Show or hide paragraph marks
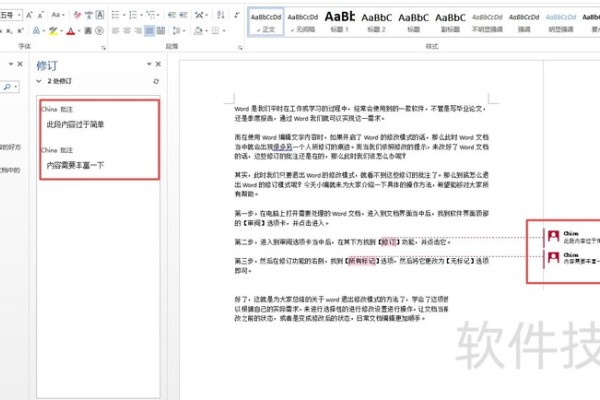Viewport: 600px width, 400px height. [237, 15]
